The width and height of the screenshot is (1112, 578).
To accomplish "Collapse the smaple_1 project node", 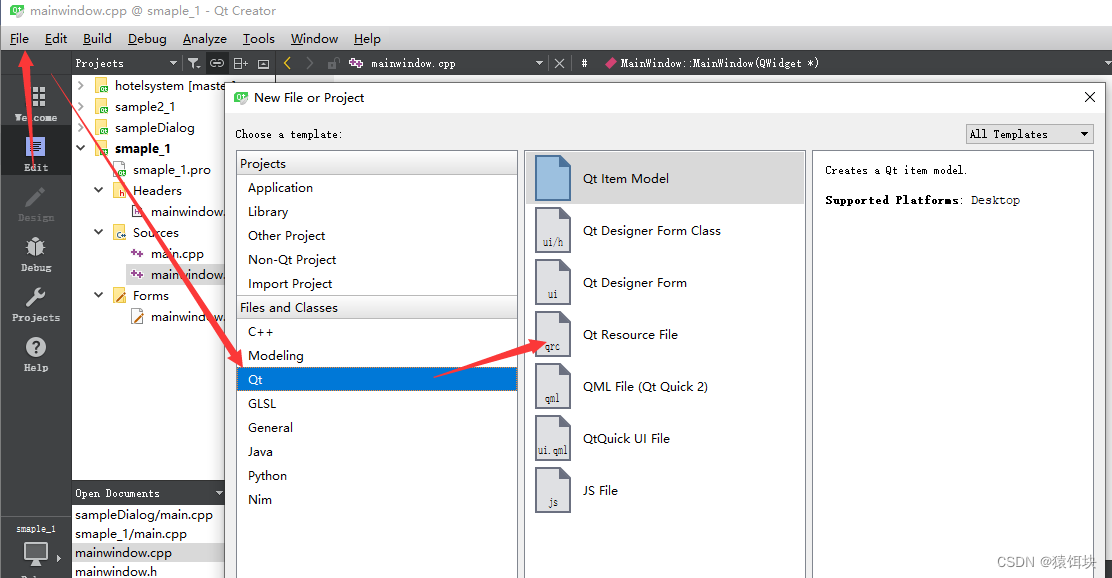I will pyautogui.click(x=81, y=148).
